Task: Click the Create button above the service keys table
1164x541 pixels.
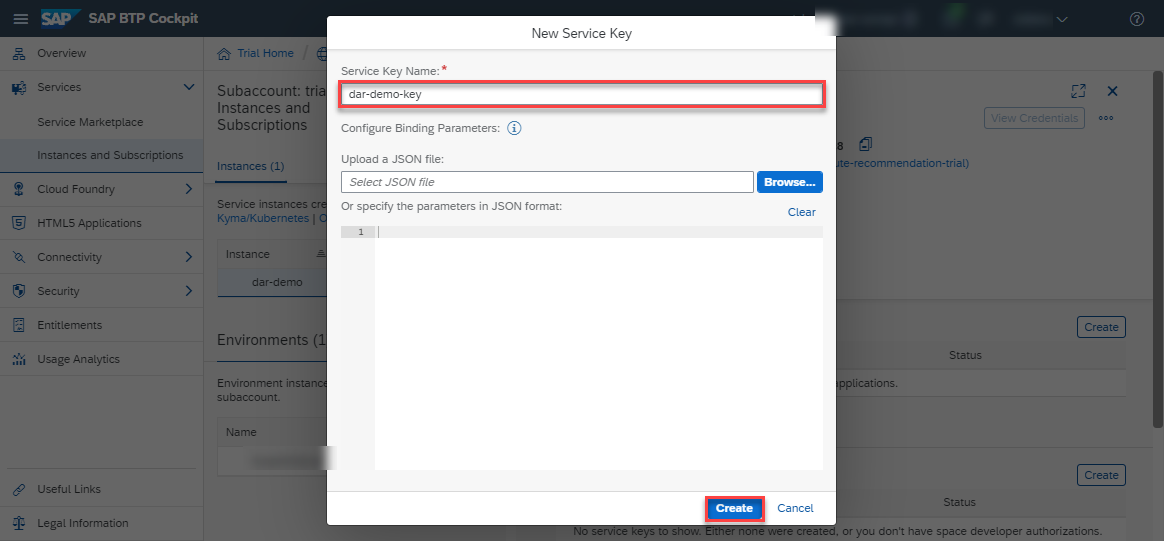Action: click(1101, 475)
